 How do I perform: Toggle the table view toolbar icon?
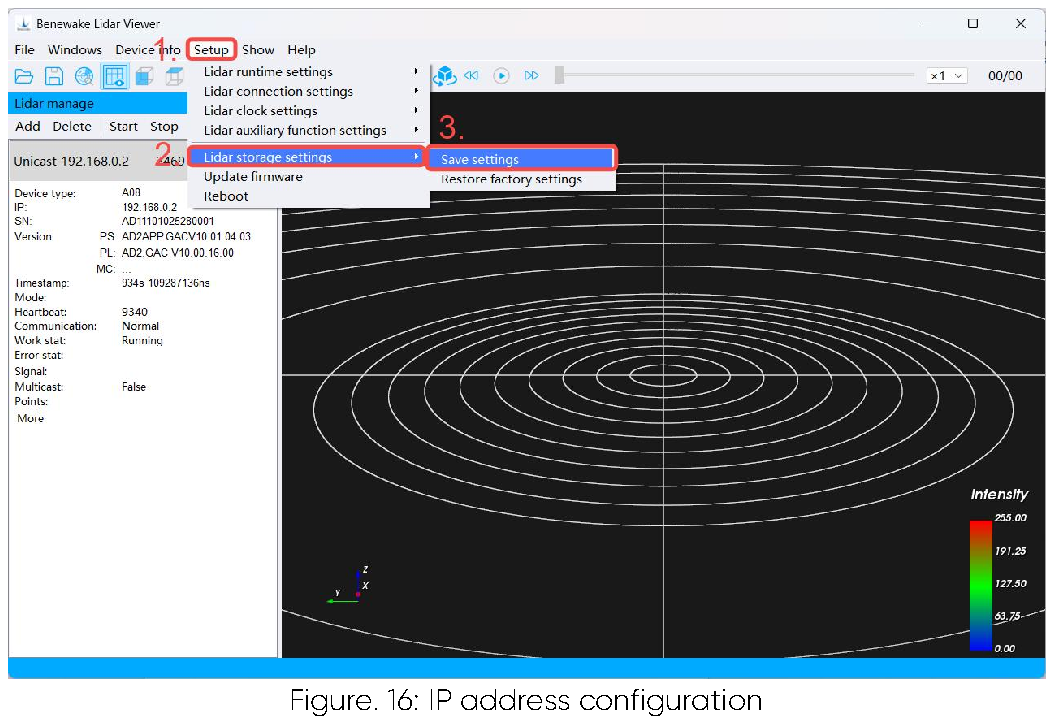click(114, 77)
